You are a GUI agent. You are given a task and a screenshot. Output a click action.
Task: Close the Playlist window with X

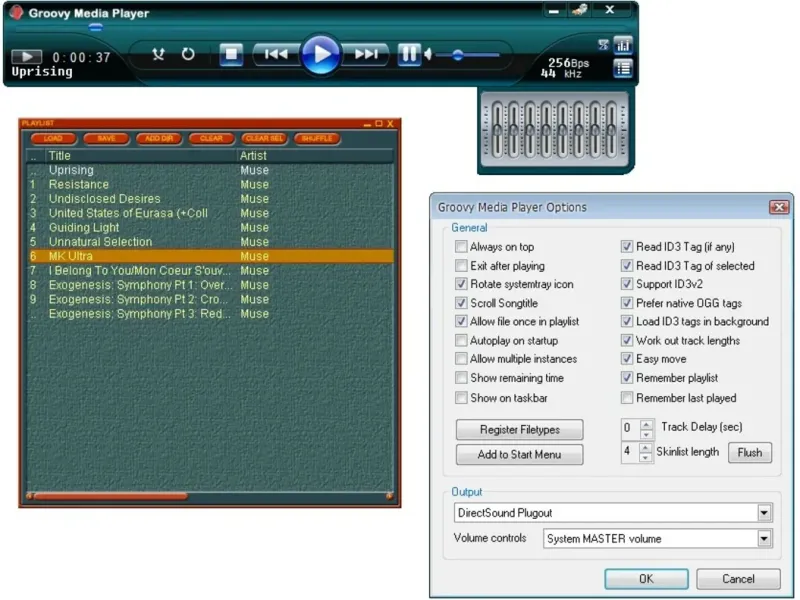point(390,123)
